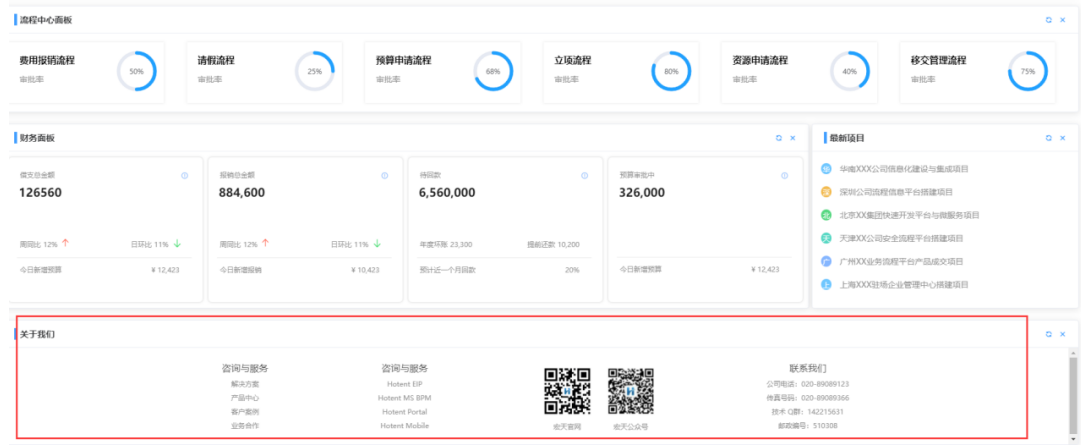Click green down arrow on 借支总金额 card
Screen dimensions: 1081x446
point(177,243)
